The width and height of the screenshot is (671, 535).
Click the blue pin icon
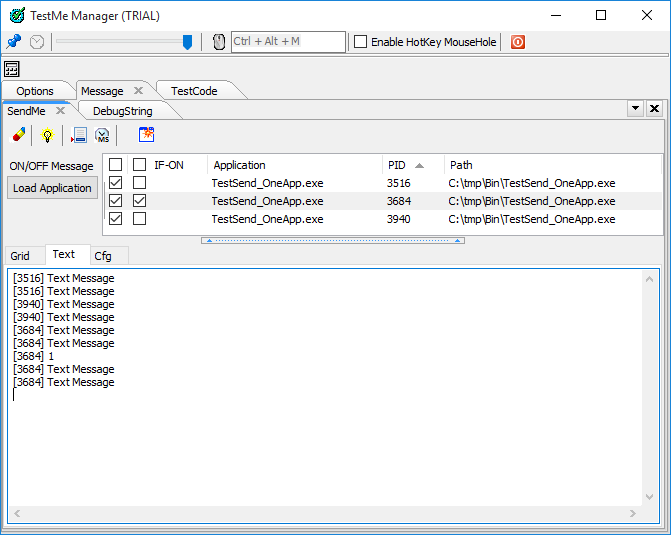(14, 42)
